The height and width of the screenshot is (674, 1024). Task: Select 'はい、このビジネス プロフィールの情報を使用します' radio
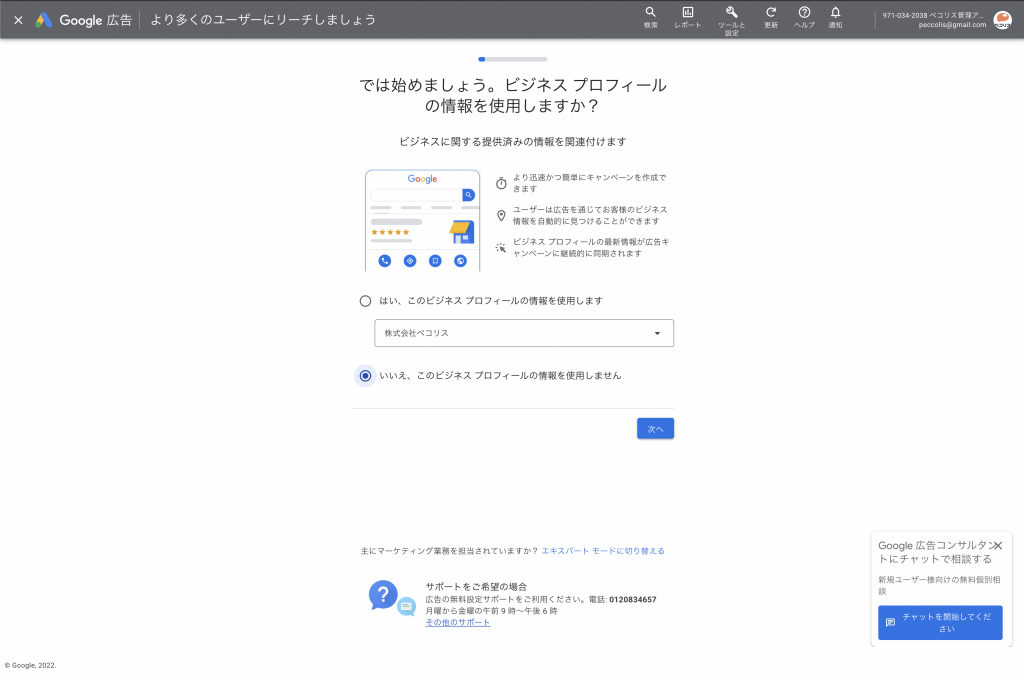(x=365, y=301)
